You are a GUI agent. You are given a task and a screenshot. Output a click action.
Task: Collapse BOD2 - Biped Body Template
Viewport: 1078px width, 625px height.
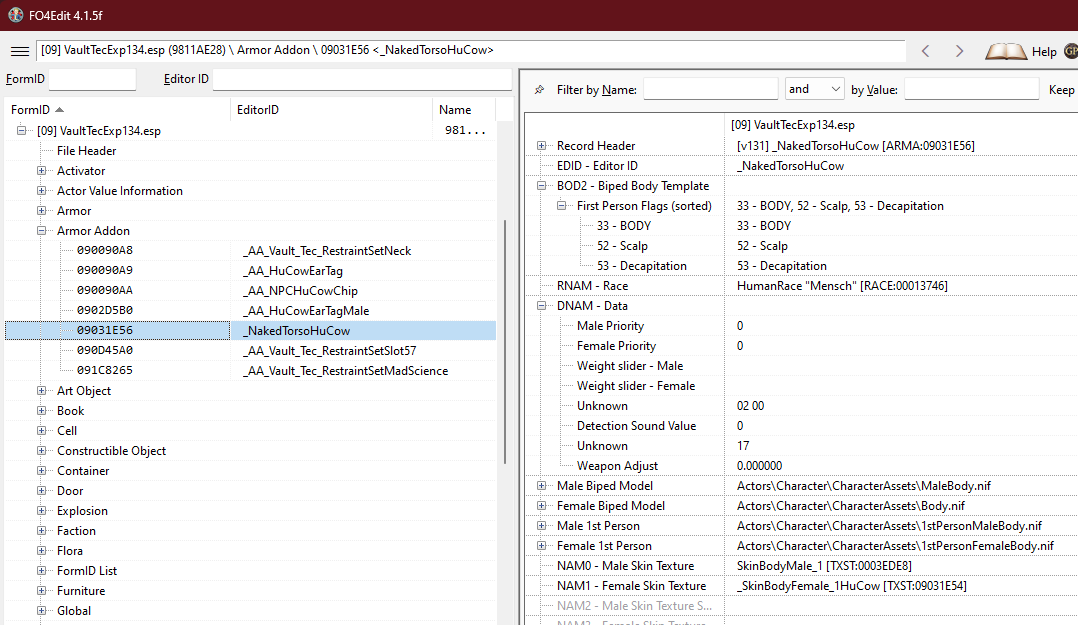(542, 185)
